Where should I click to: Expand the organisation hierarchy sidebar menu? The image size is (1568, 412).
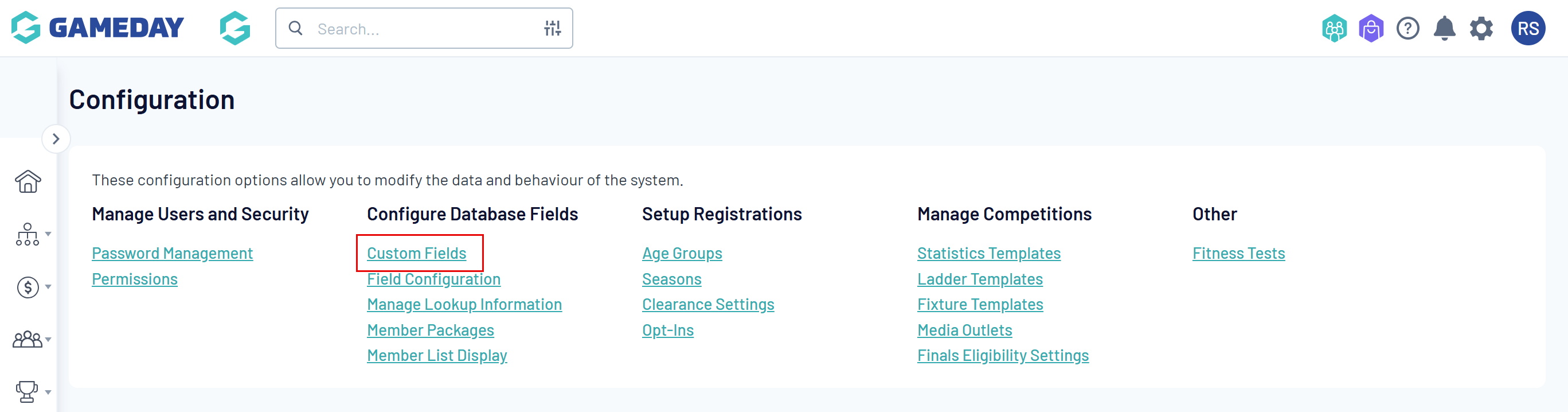click(32, 235)
